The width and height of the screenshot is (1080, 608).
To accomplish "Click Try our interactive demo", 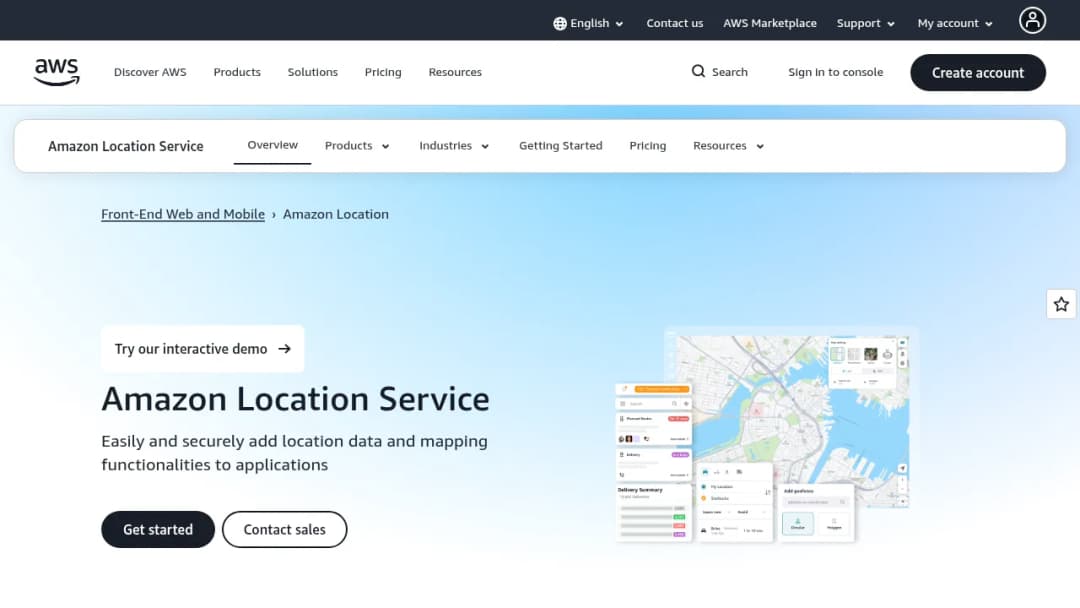I will pyautogui.click(x=202, y=349).
